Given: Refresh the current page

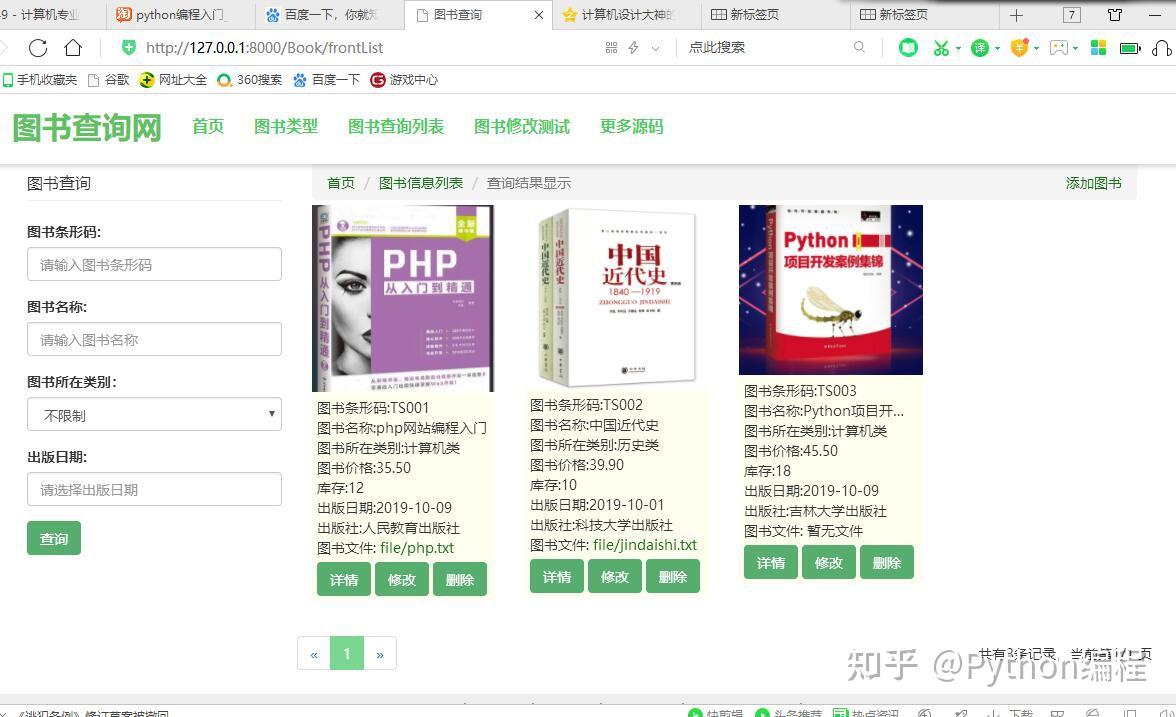Looking at the screenshot, I should [38, 47].
